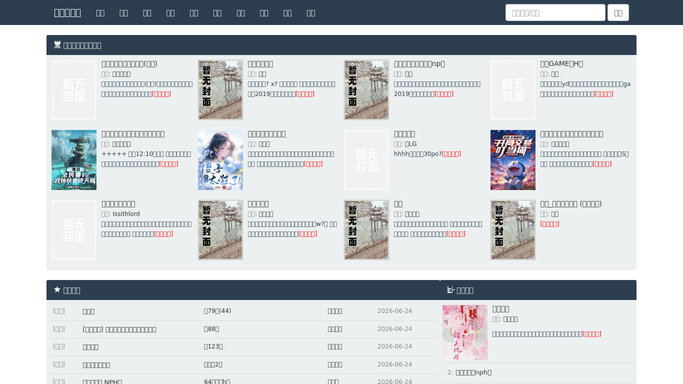
Task: Open the book title ending with "np"
Action: click(x=419, y=64)
